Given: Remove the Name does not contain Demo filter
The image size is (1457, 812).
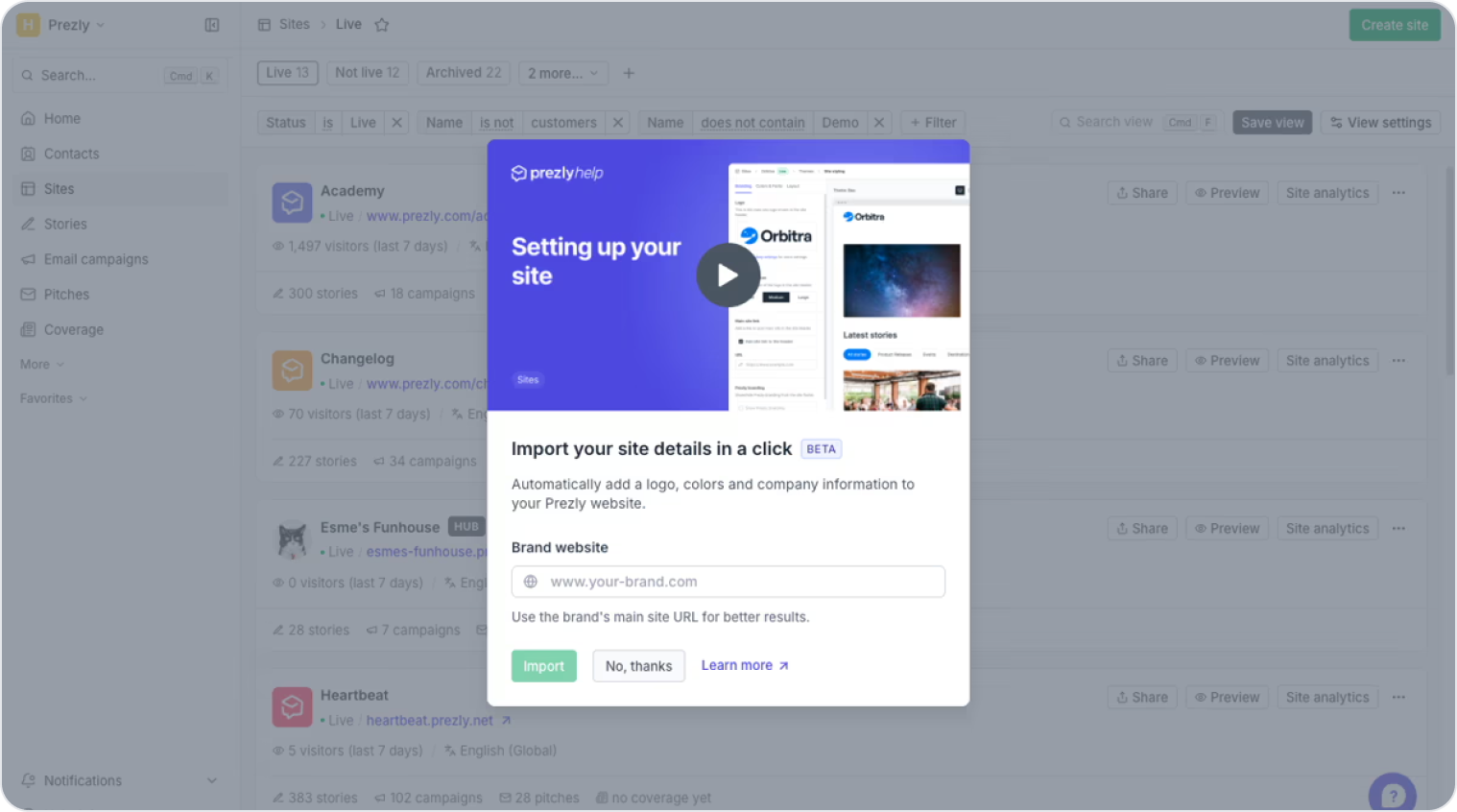Looking at the screenshot, I should [x=879, y=123].
